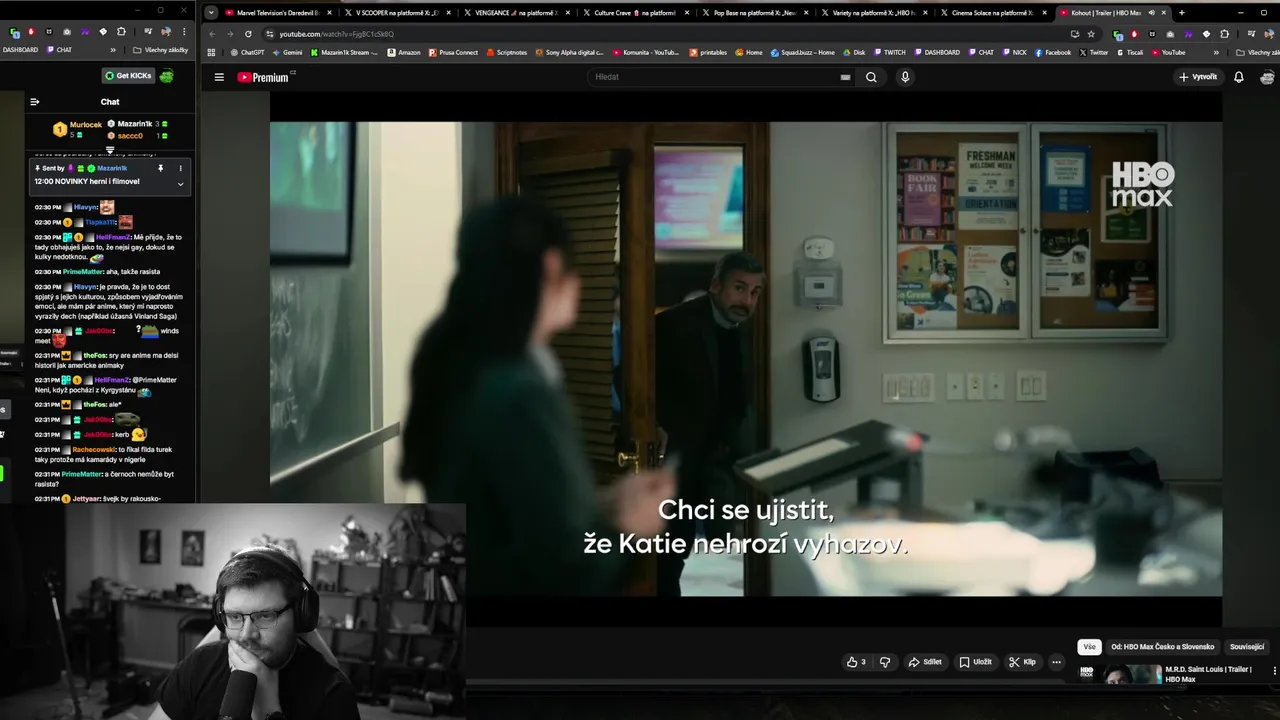1280x720 pixels.
Task: Reload the YouTube page
Action: point(248,33)
